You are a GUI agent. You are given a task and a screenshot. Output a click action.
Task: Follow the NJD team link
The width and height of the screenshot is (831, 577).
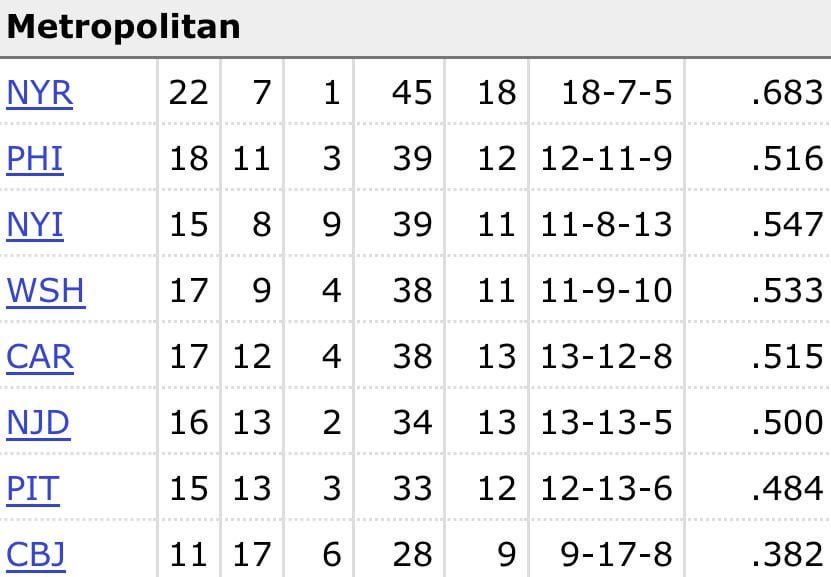tap(38, 423)
